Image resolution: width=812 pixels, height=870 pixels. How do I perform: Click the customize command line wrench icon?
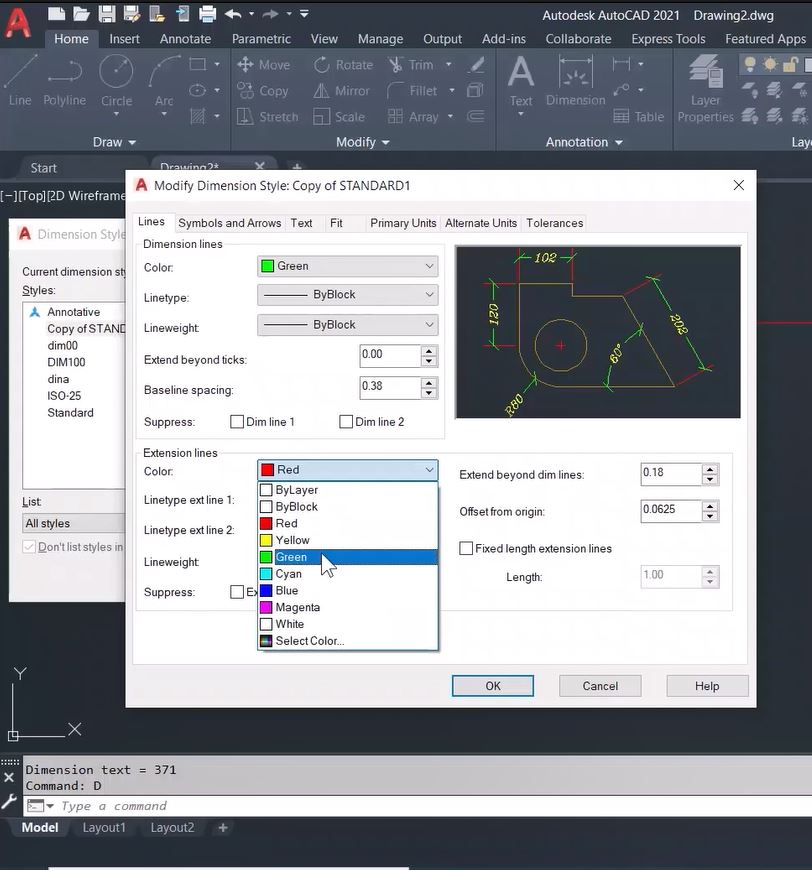[x=9, y=801]
